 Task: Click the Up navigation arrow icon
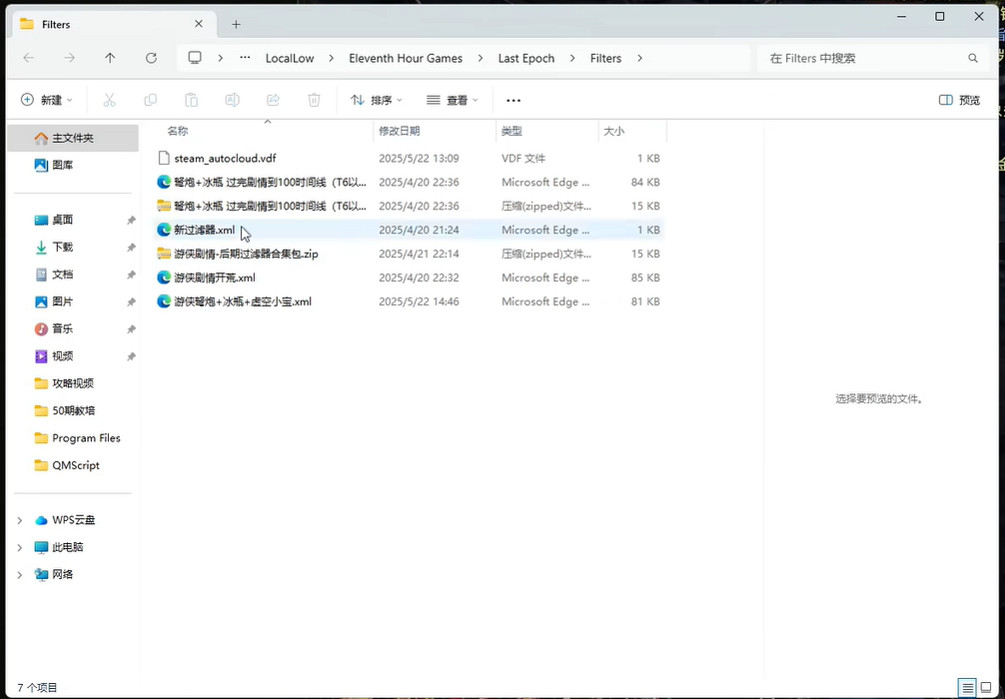110,58
